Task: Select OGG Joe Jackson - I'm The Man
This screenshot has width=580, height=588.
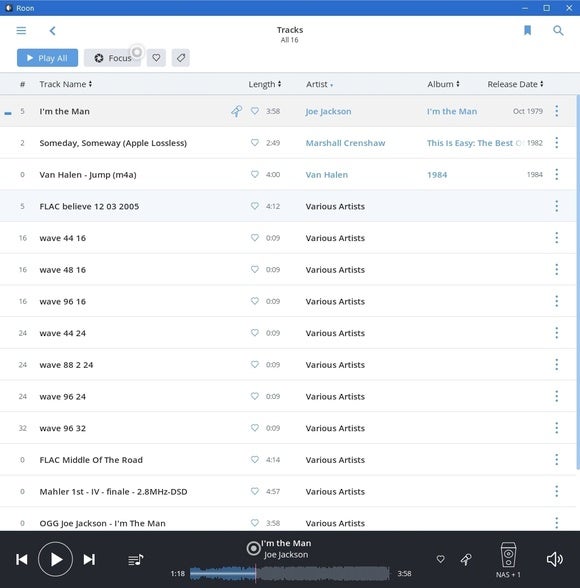Action: [288, 519]
